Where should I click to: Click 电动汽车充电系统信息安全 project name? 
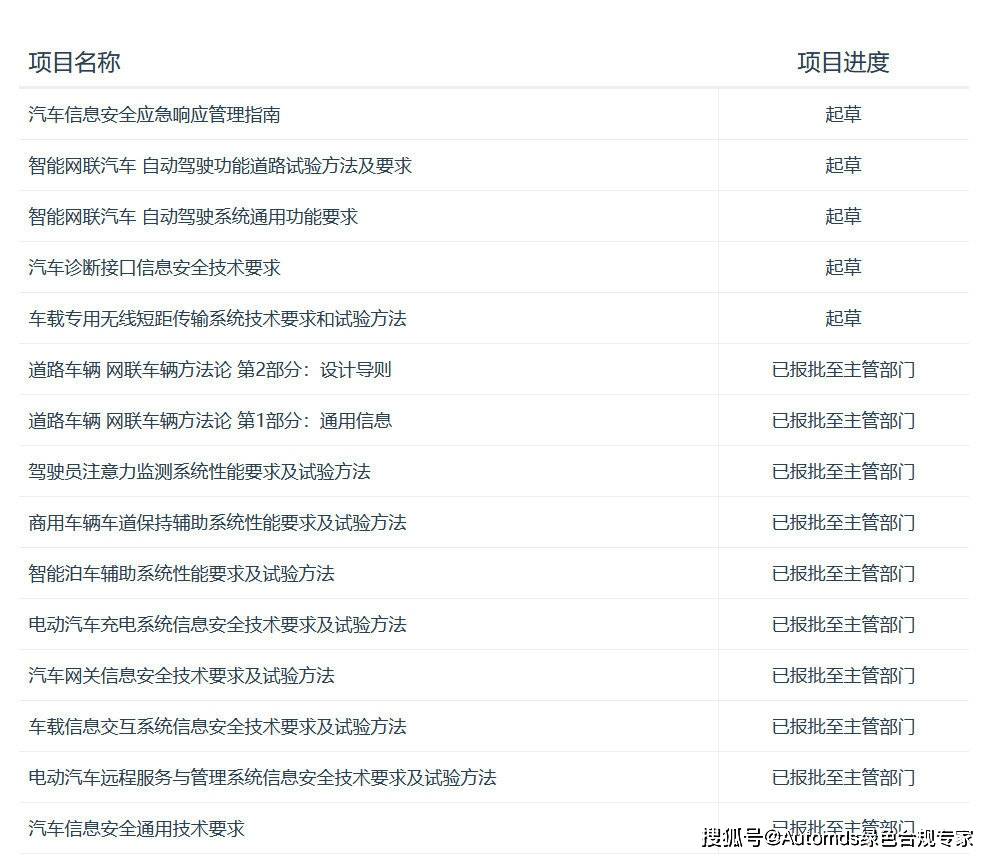[x=217, y=625]
